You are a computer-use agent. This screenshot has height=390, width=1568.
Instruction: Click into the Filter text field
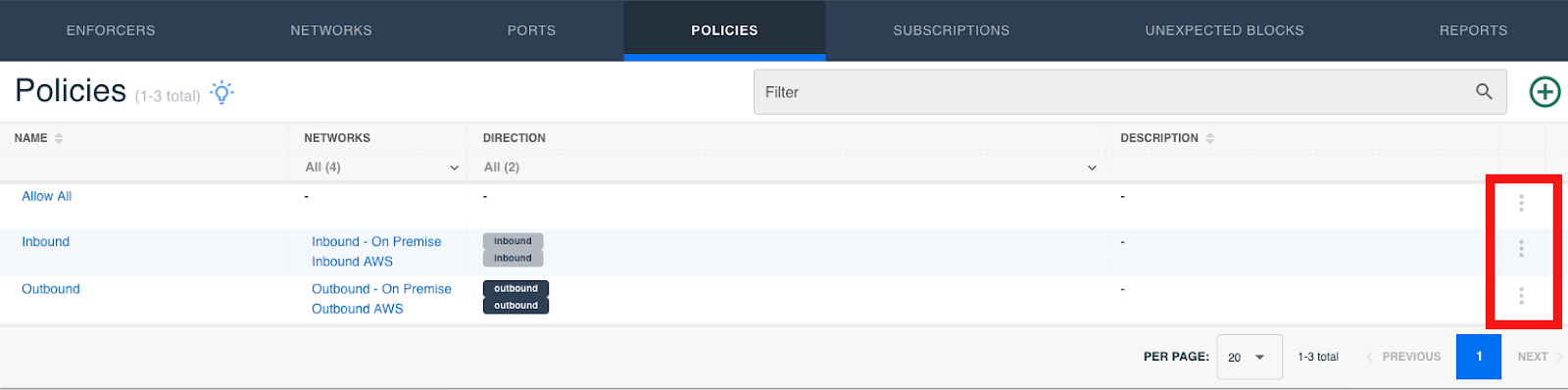(x=1112, y=92)
